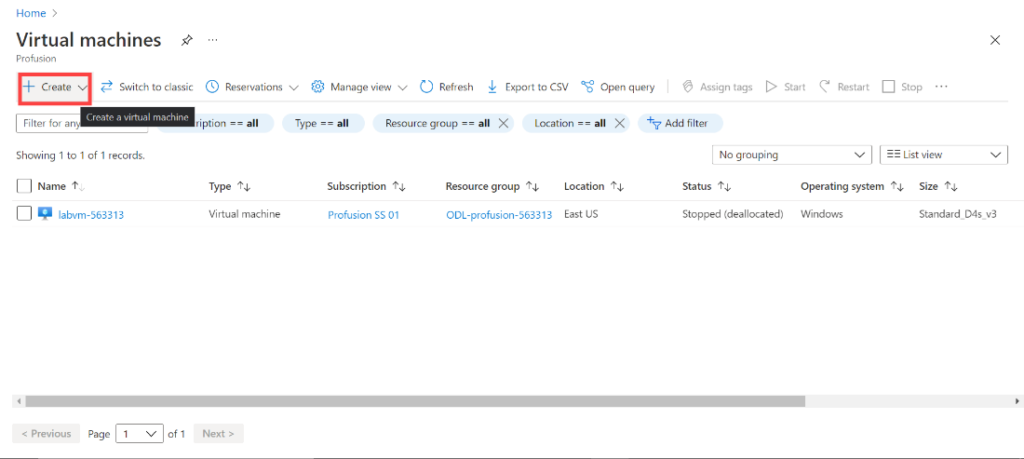1024x459 pixels.
Task: Close the Virtual machines blade
Action: (995, 40)
